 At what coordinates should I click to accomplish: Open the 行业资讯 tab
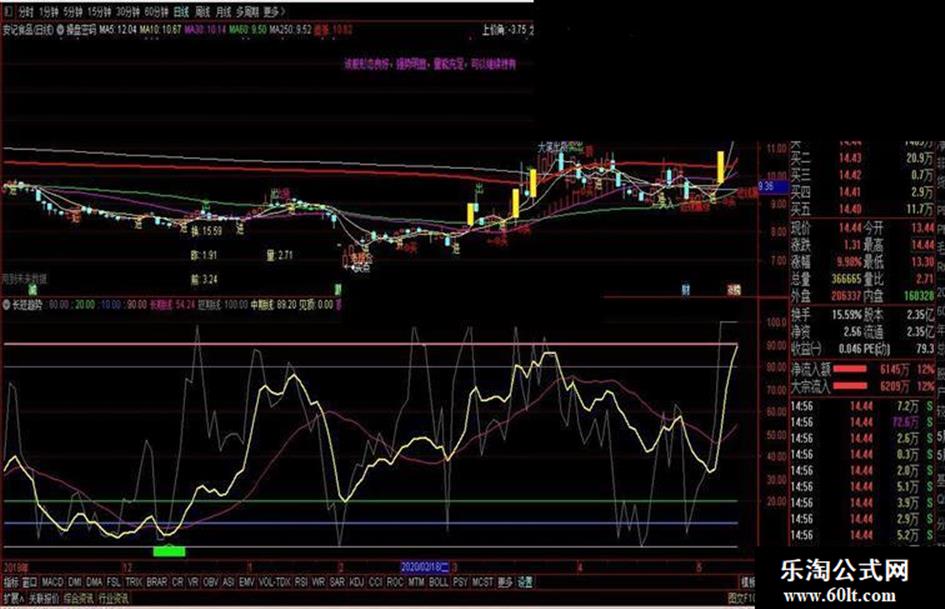(x=113, y=598)
